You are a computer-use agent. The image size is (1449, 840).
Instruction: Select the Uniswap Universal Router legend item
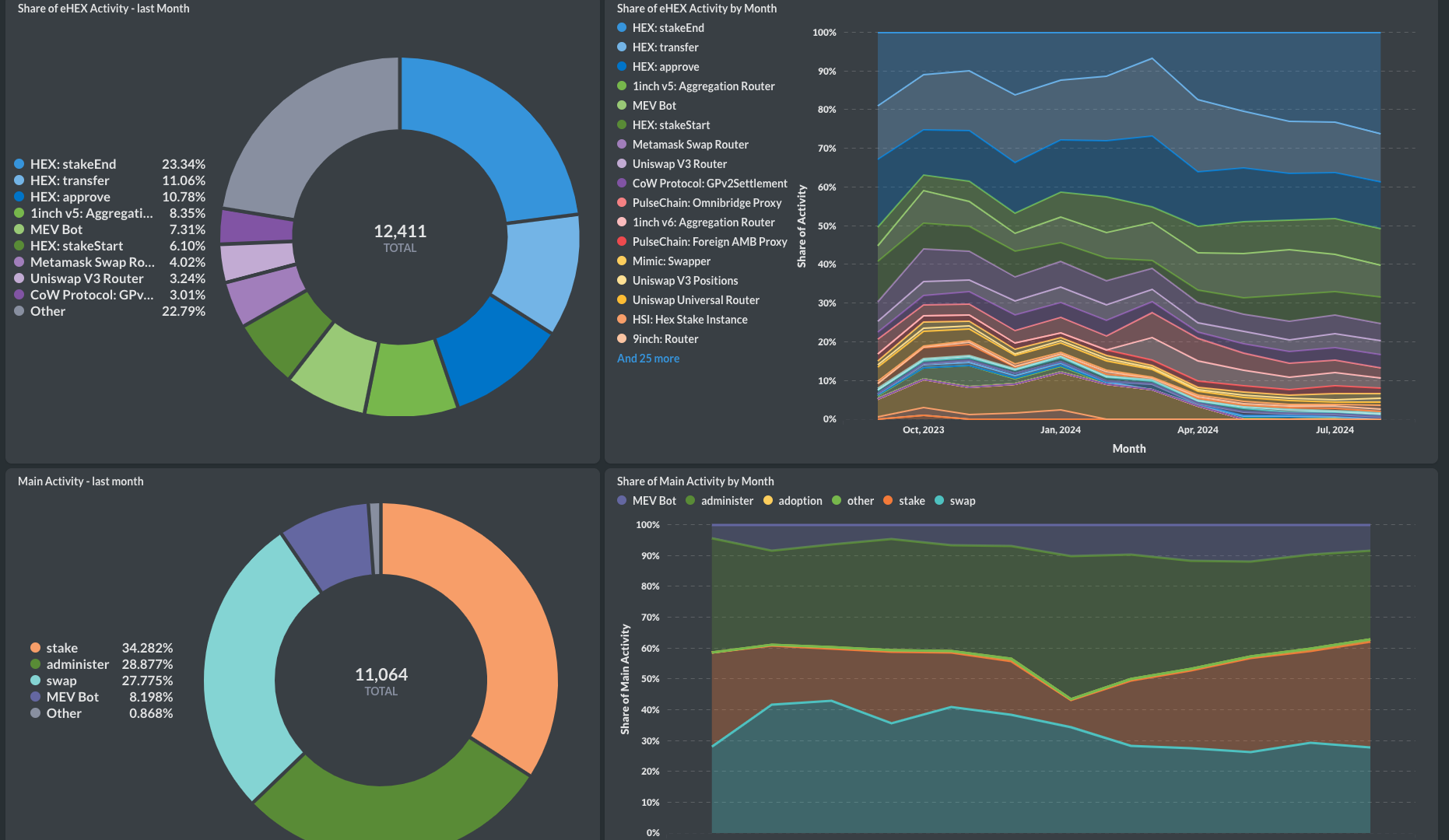pyautogui.click(x=688, y=300)
